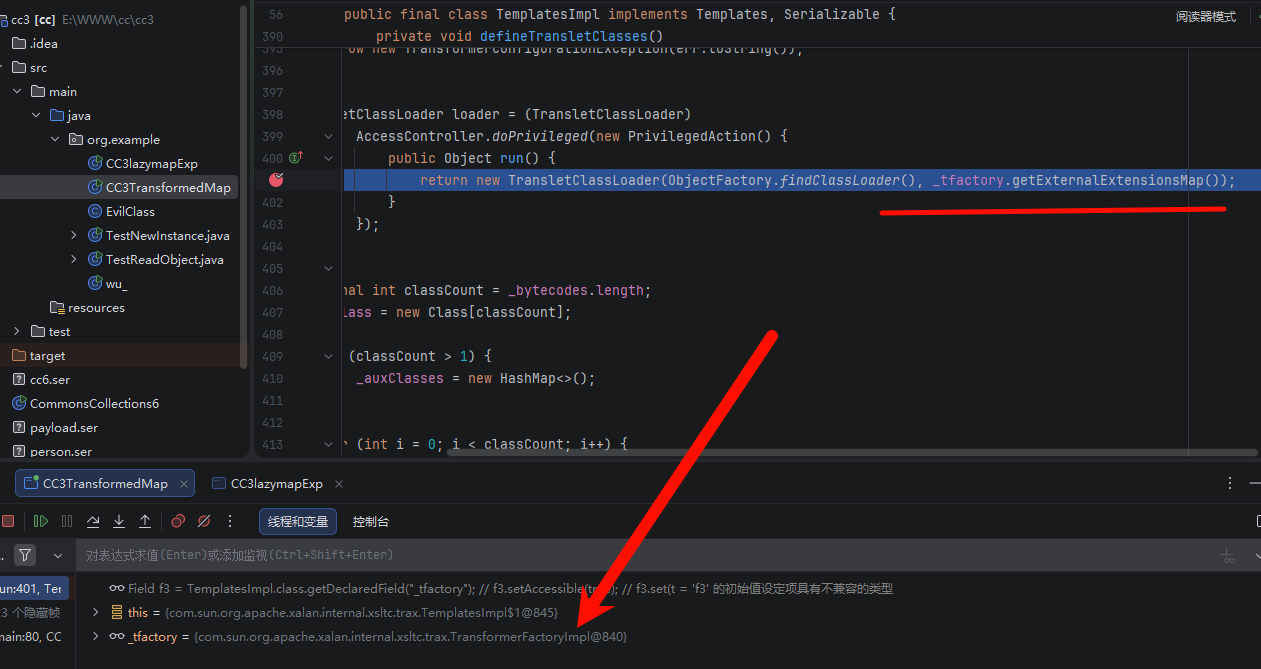Click line number 406 in gutter
This screenshot has width=1261, height=669.
(x=271, y=290)
